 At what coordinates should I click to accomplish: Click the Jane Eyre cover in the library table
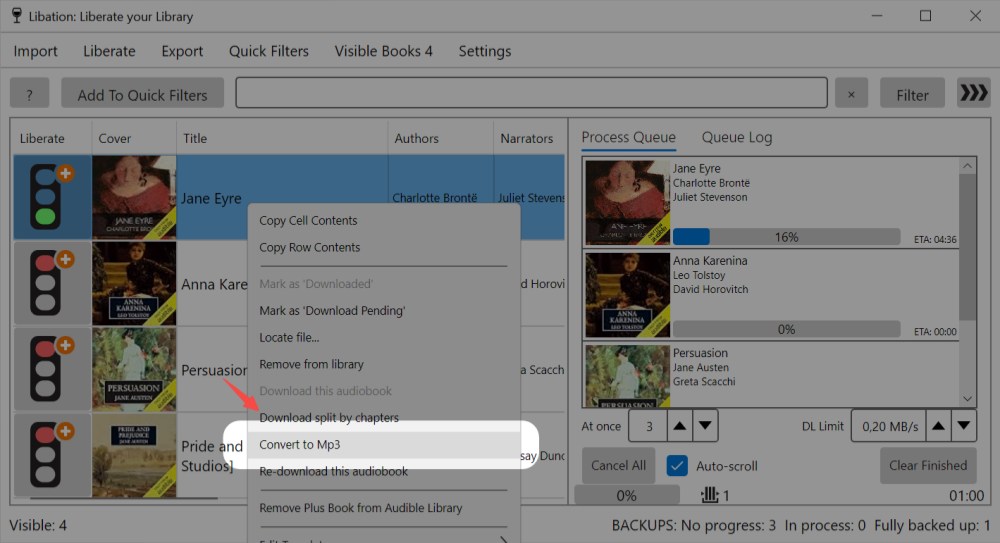click(x=134, y=197)
